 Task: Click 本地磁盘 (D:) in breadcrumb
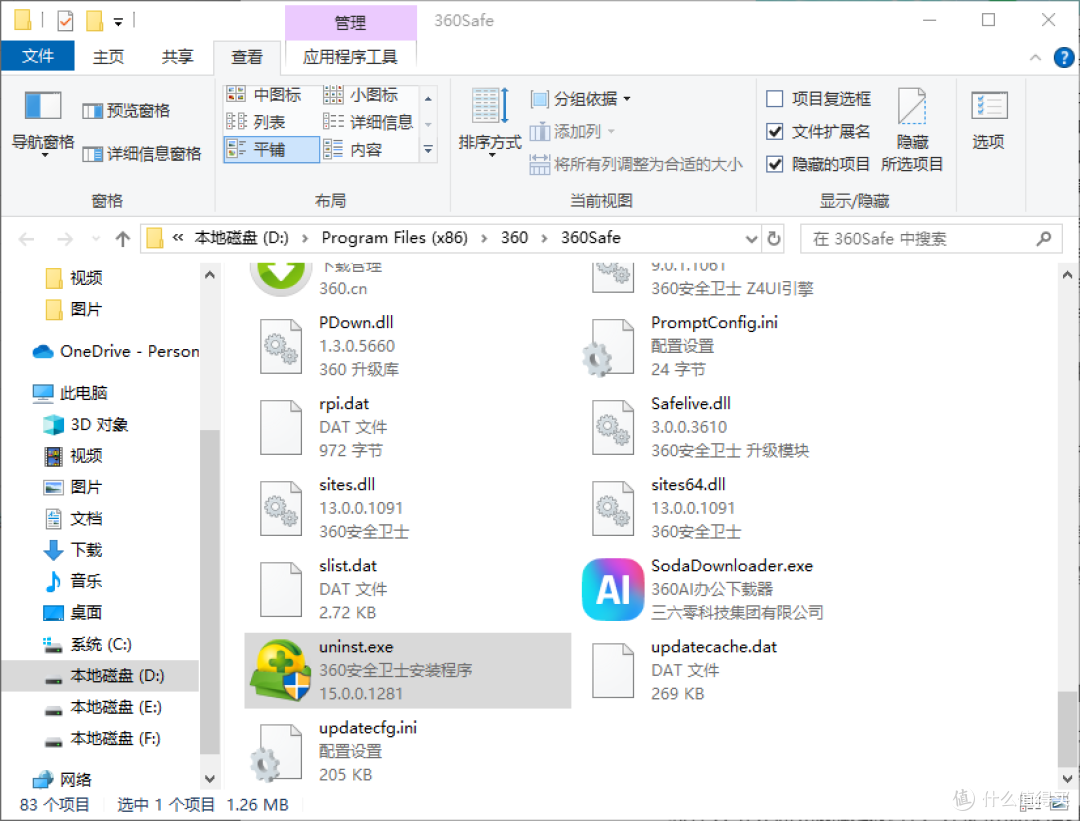click(242, 238)
